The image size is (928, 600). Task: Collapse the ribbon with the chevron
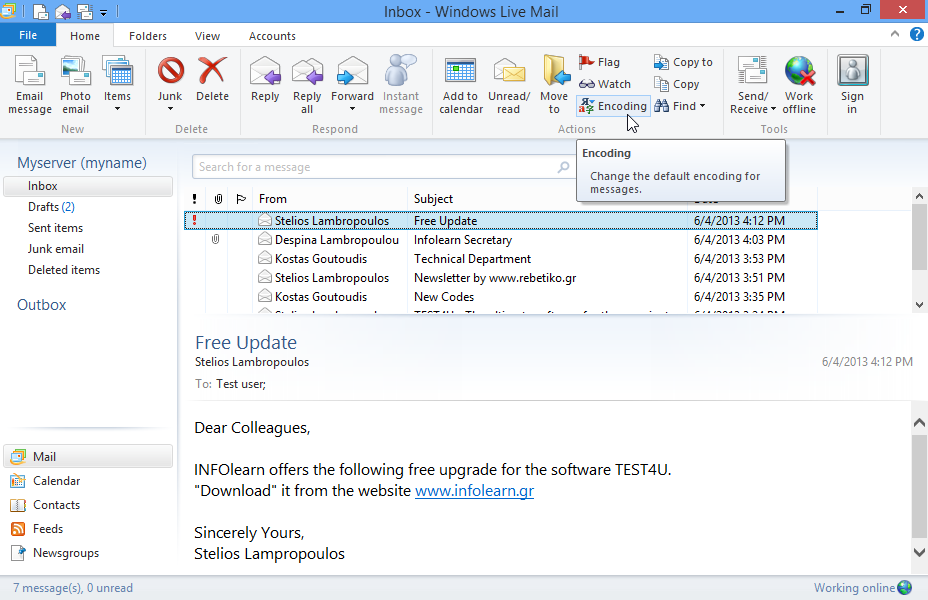click(894, 34)
